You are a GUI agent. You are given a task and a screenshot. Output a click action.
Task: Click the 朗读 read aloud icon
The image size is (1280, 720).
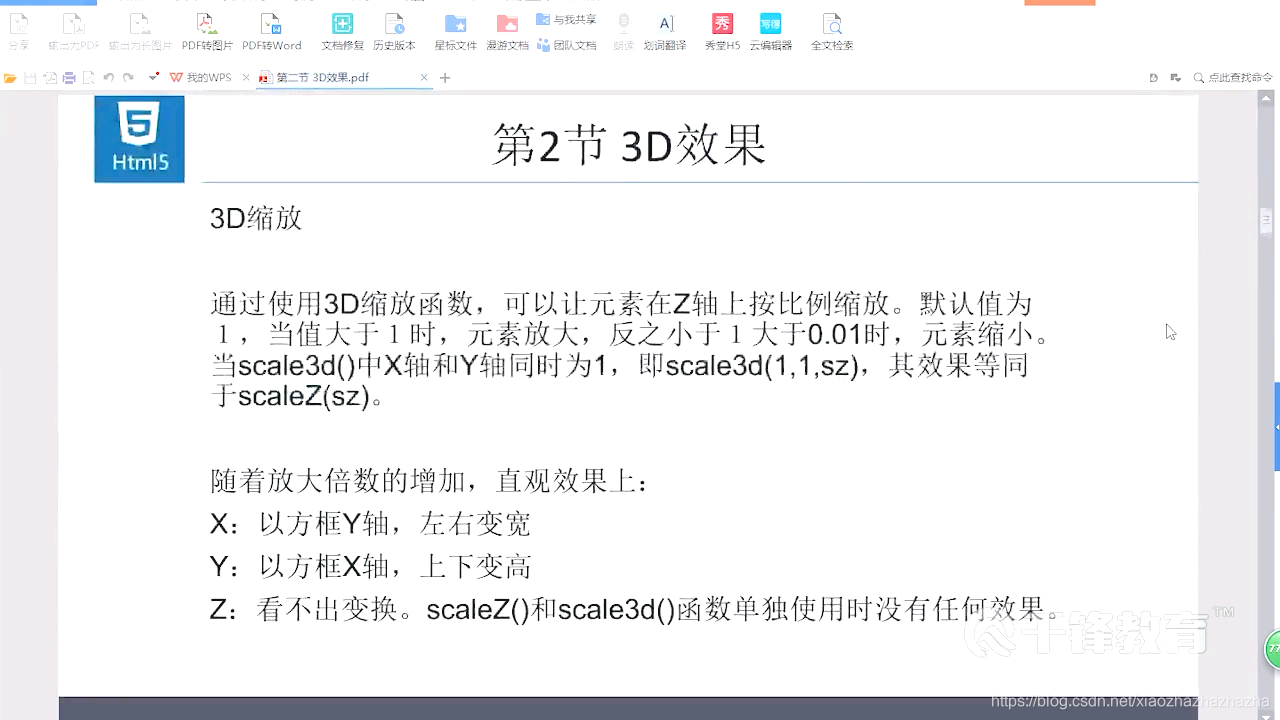point(623,31)
